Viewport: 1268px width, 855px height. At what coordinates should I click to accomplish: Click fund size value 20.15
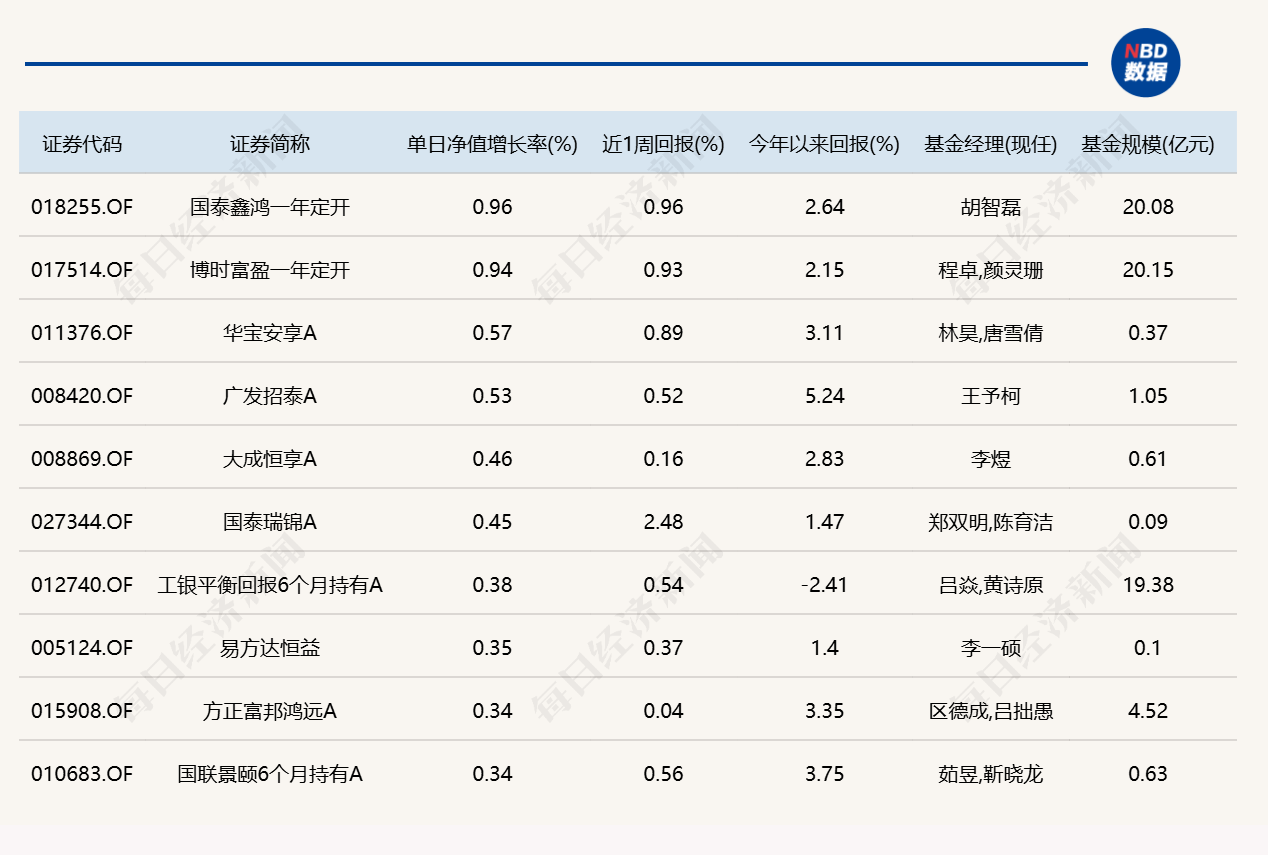1148,270
